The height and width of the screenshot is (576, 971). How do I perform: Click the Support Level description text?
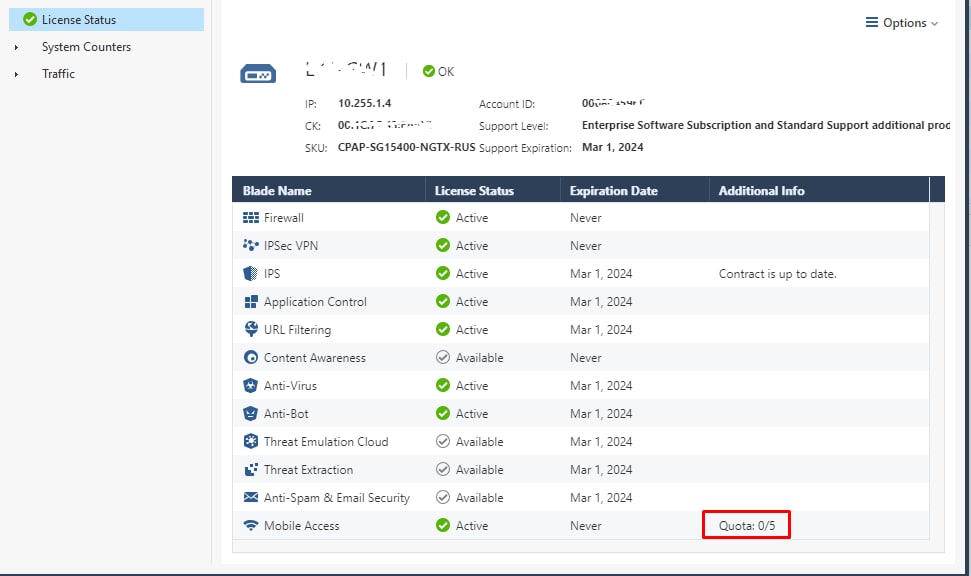pyautogui.click(x=766, y=125)
